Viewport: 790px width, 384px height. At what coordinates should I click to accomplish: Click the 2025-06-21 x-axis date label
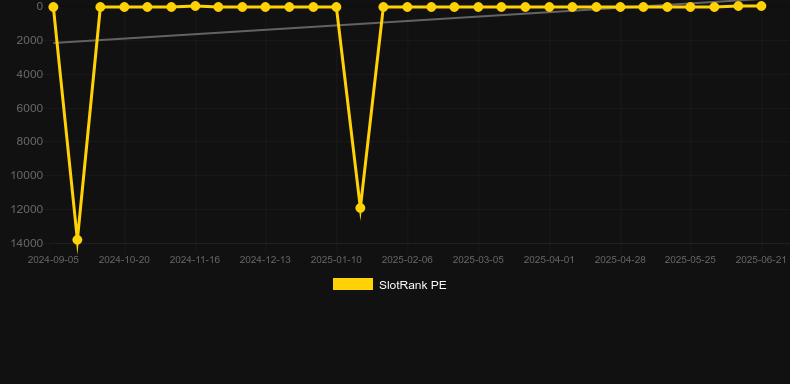(x=761, y=260)
